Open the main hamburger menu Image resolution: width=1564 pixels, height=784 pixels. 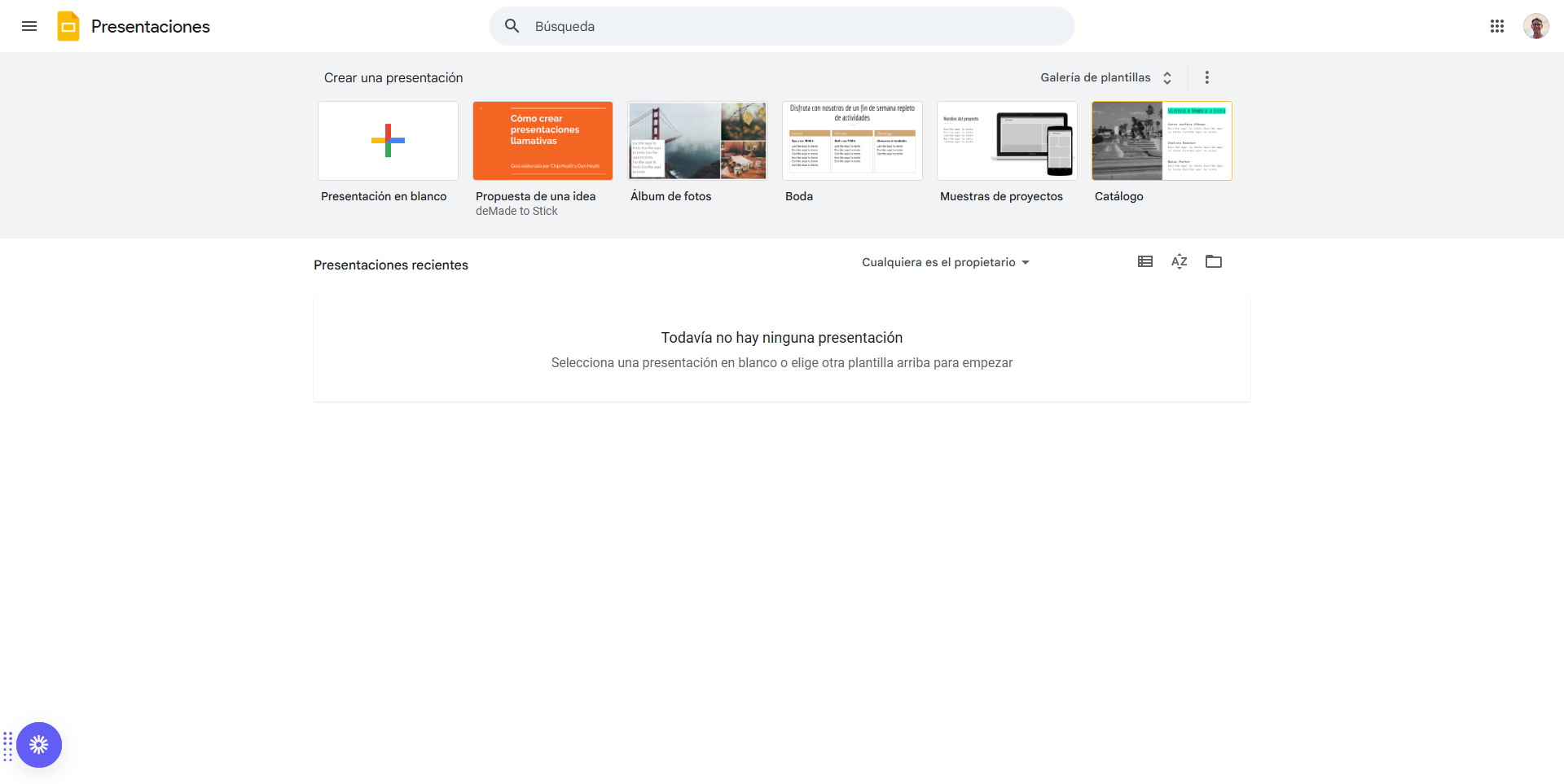pyautogui.click(x=29, y=26)
